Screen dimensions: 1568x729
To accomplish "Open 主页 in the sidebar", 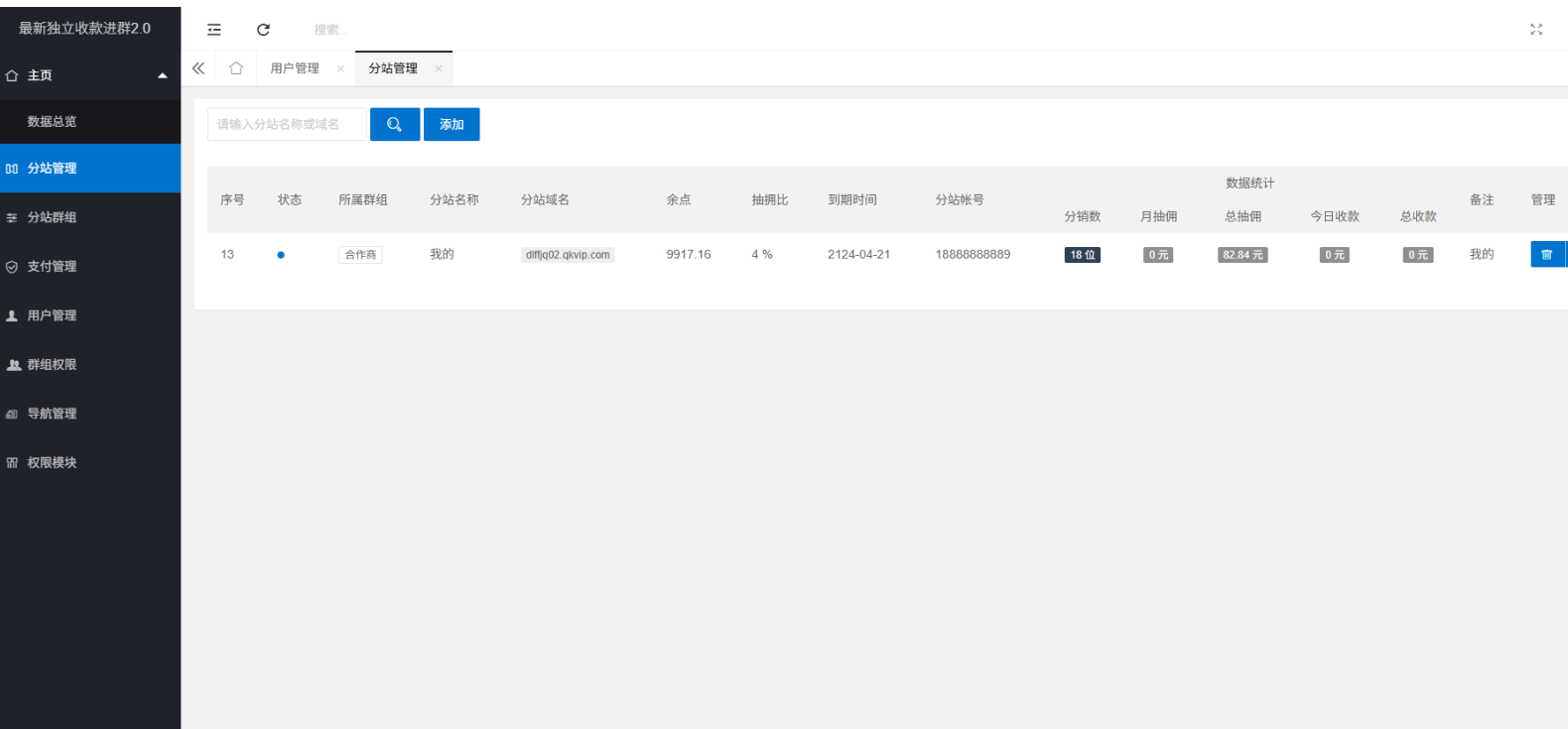I will pyautogui.click(x=90, y=75).
